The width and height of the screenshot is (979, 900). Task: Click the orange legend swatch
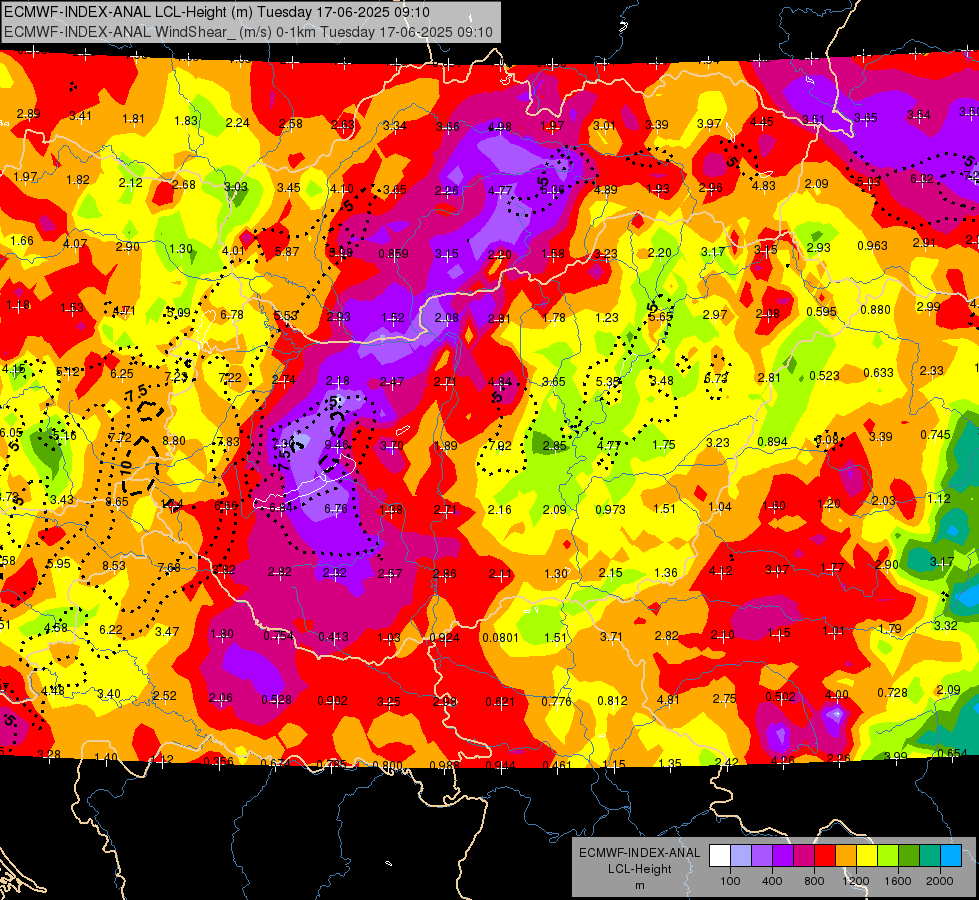(846, 856)
